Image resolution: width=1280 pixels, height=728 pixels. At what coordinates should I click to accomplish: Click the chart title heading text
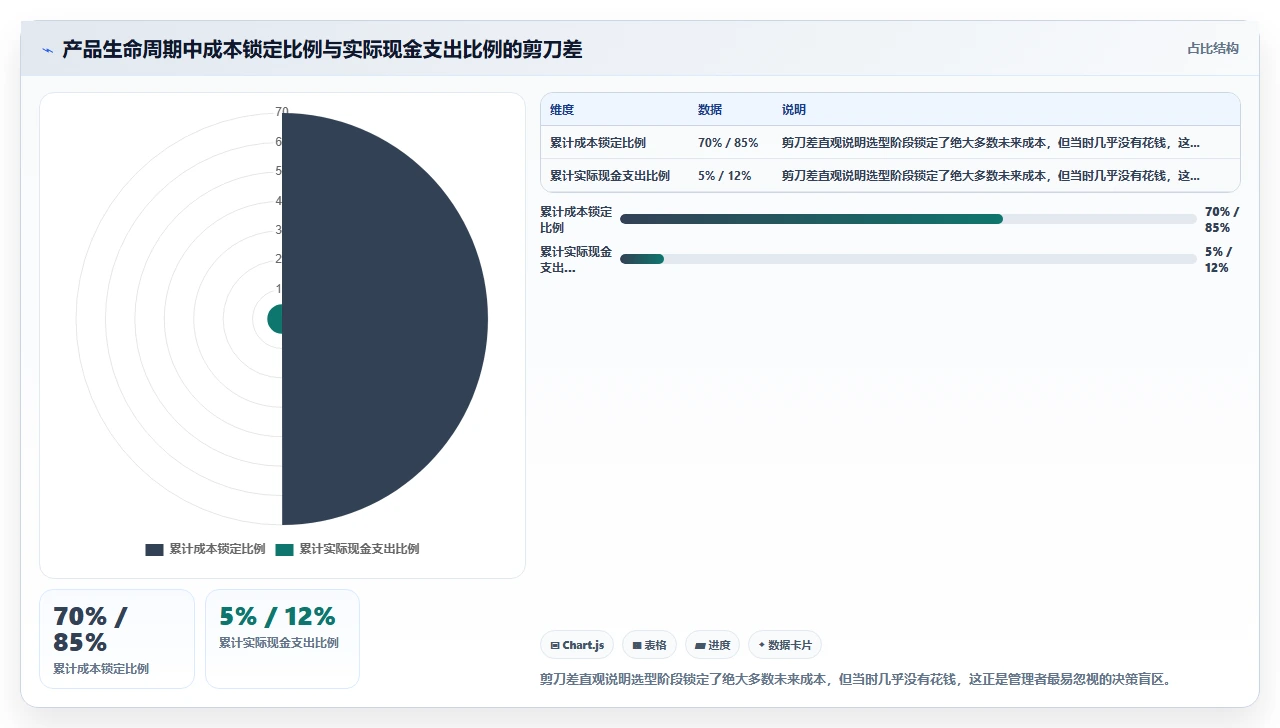[322, 49]
